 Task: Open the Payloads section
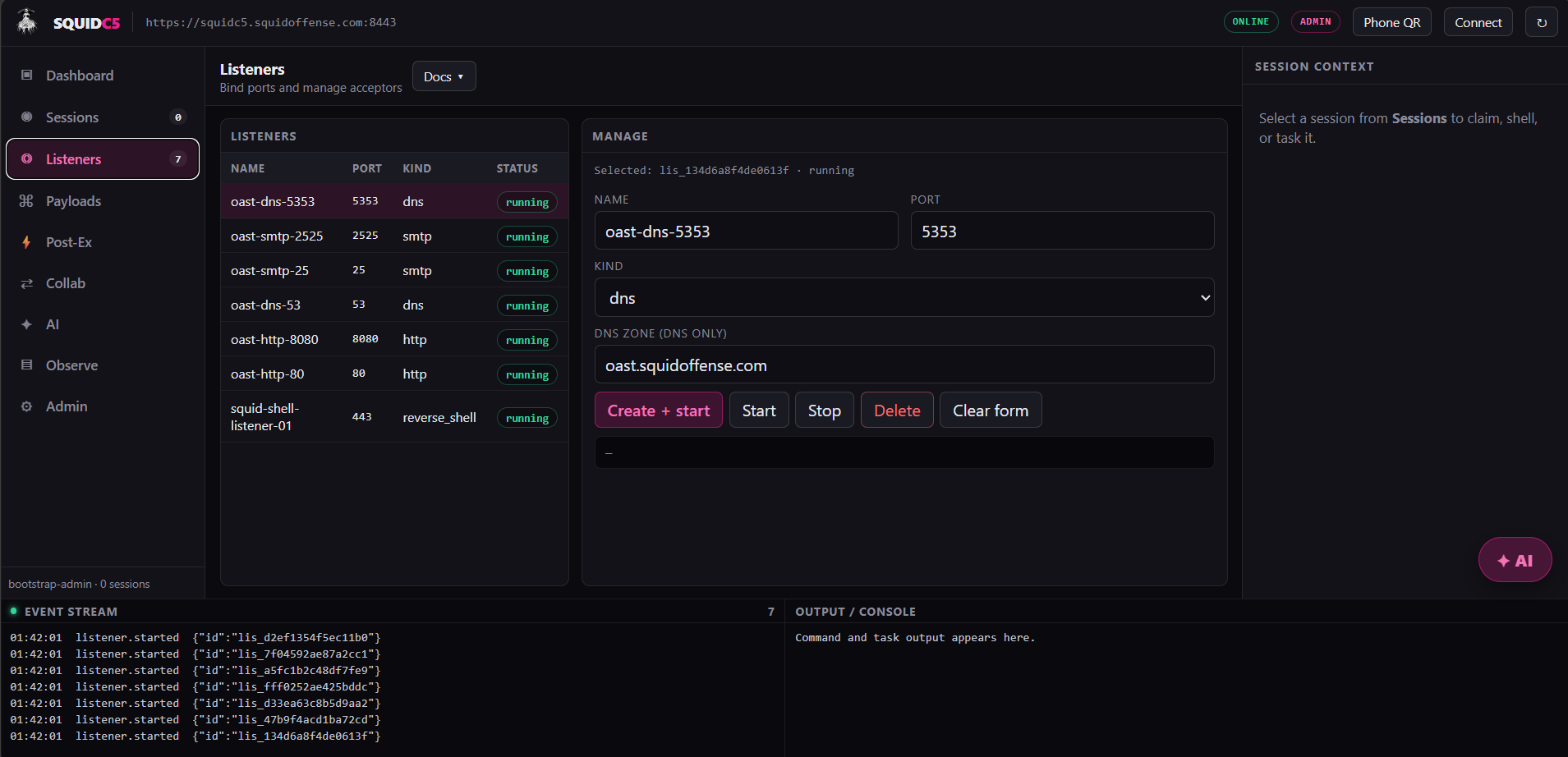tap(103, 201)
